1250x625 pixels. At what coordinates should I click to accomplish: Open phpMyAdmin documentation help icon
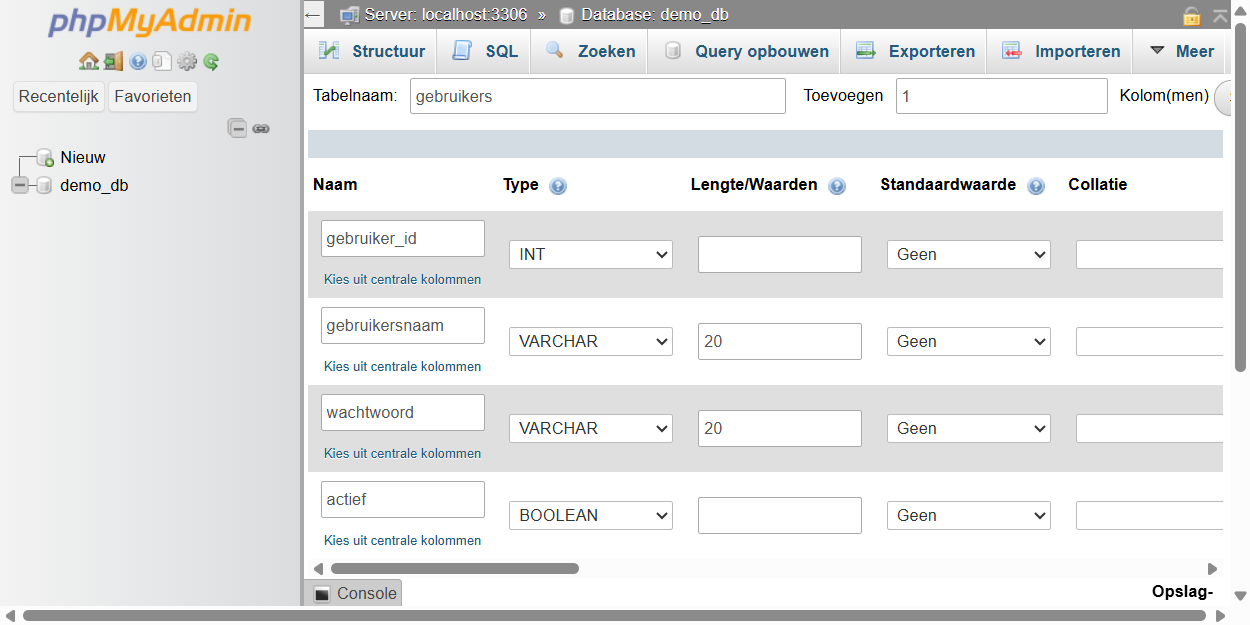point(138,62)
